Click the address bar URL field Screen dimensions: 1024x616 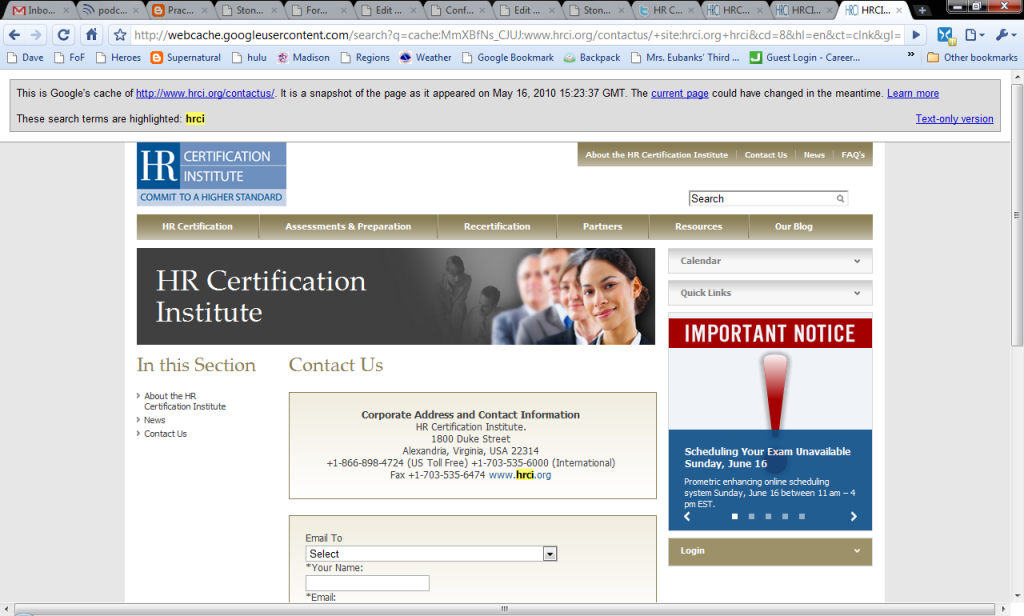[517, 35]
